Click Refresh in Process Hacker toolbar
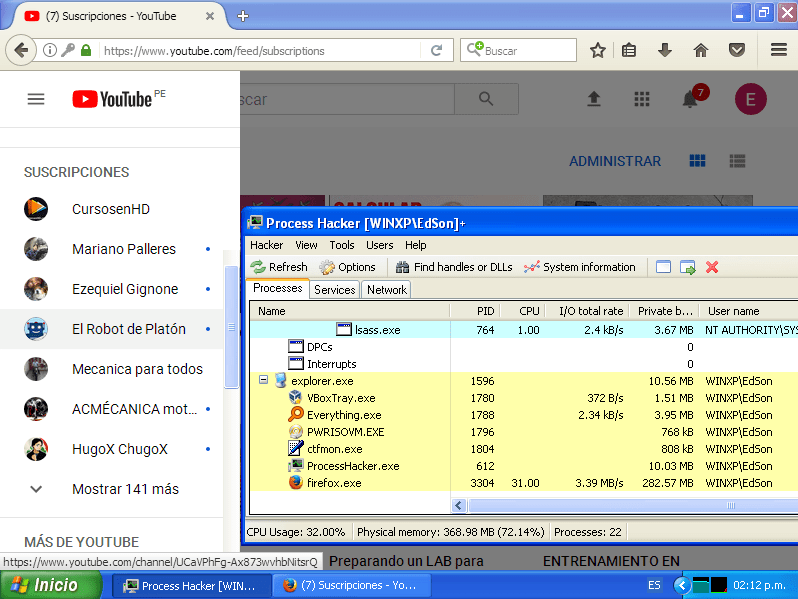 279,267
